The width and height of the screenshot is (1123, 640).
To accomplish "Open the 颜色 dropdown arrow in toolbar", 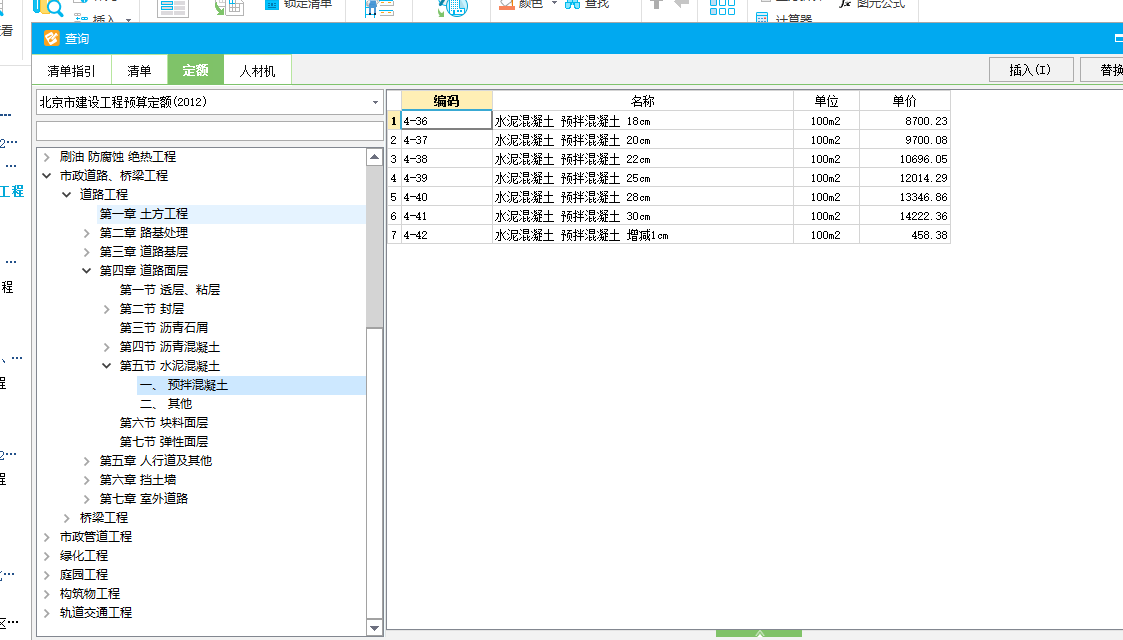I will pos(554,4).
